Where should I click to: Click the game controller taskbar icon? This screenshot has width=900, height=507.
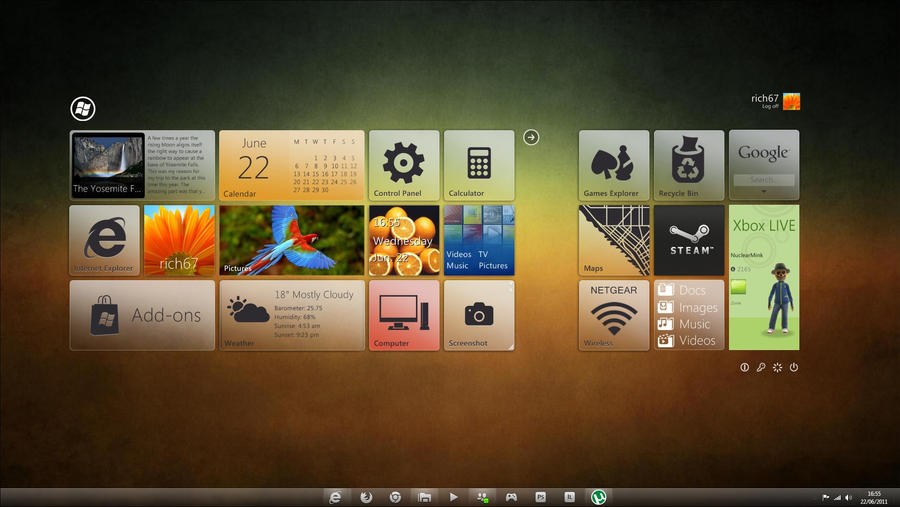[511, 497]
